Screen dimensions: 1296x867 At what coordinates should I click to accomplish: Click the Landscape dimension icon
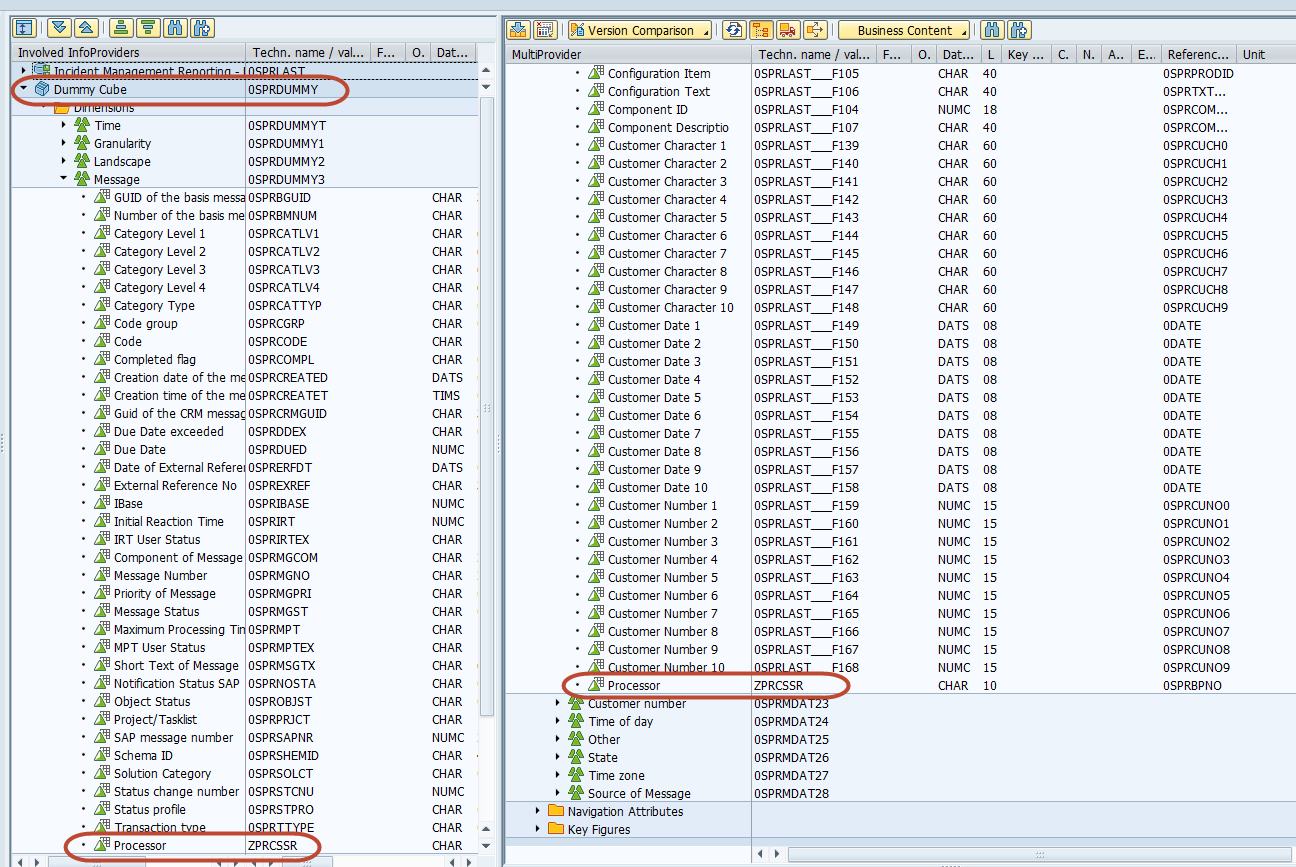[x=82, y=161]
